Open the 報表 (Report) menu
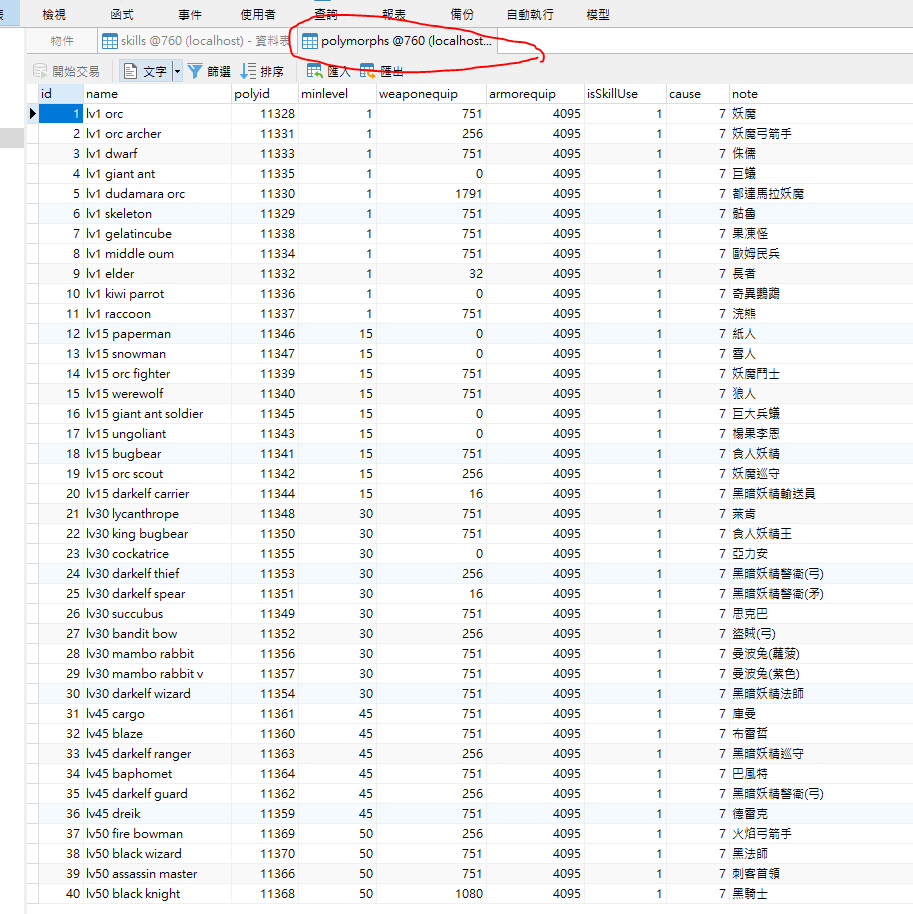 394,14
